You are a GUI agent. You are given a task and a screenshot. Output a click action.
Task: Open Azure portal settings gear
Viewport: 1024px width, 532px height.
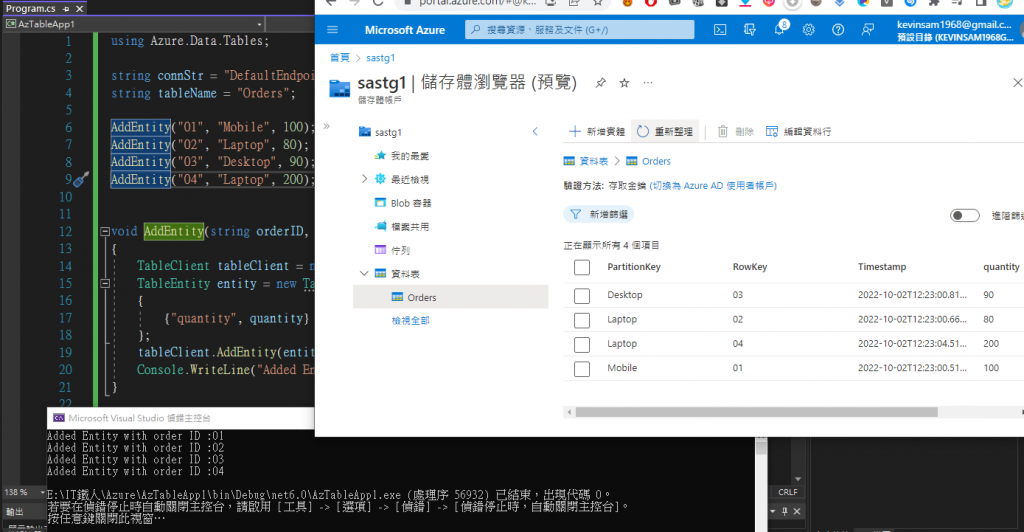point(808,30)
